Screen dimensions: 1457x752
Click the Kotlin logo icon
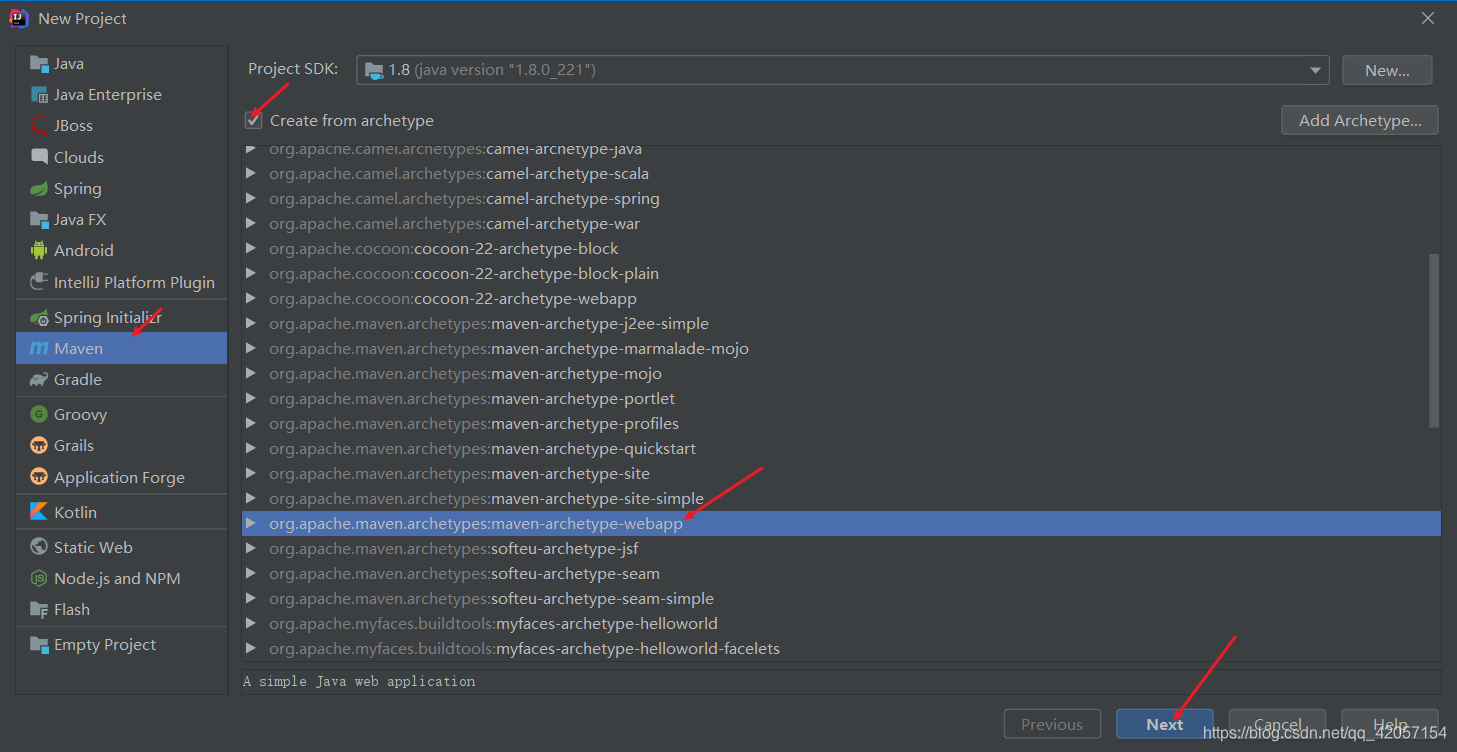(39, 512)
